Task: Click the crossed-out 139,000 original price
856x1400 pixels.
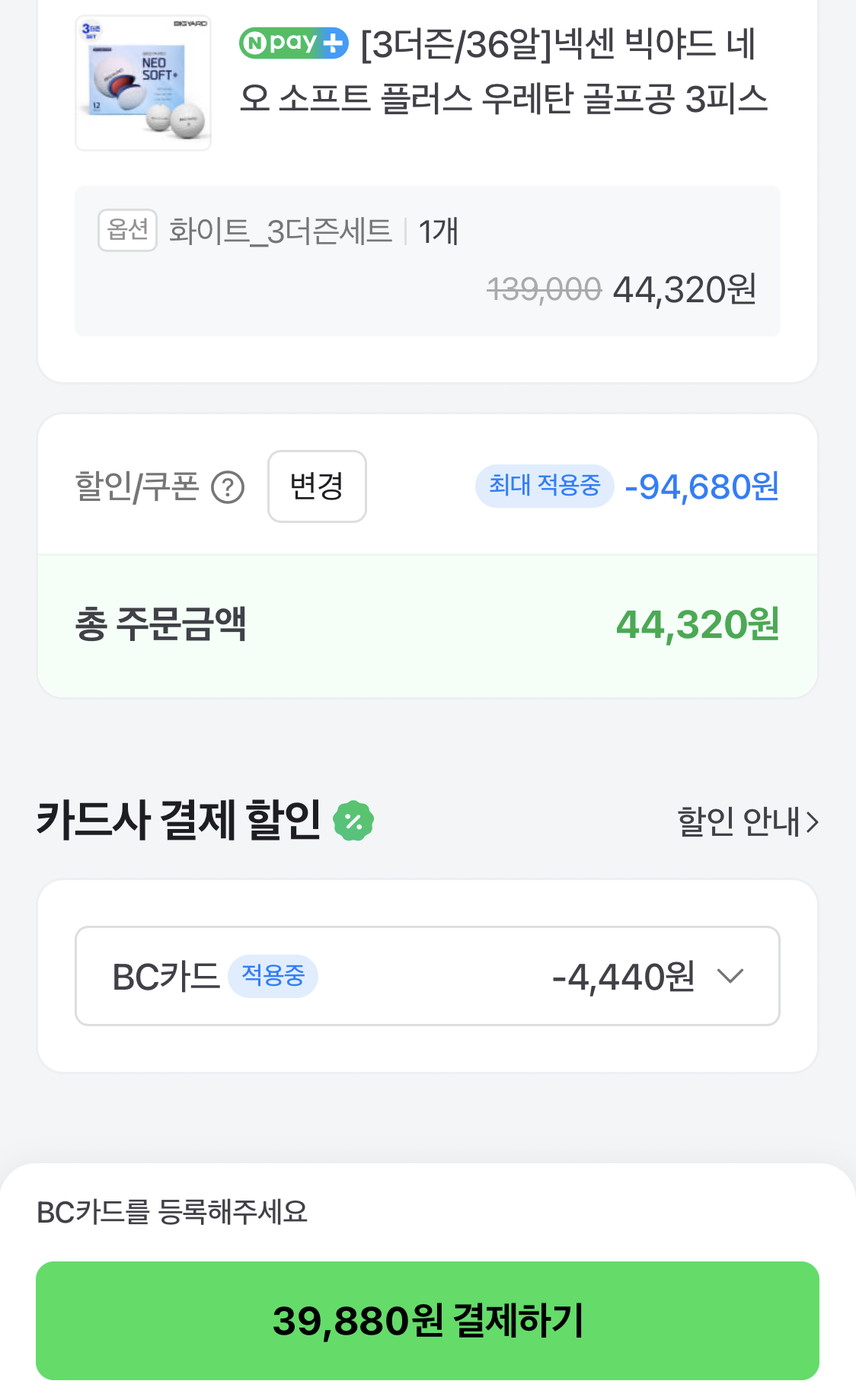Action: click(x=544, y=290)
